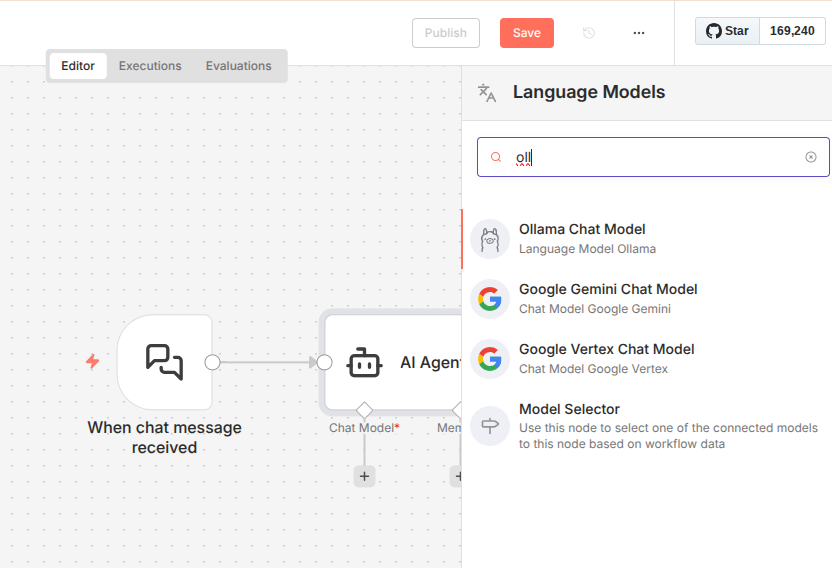Click the GitHub Star button
Screen dimensions: 832x568
[727, 31]
